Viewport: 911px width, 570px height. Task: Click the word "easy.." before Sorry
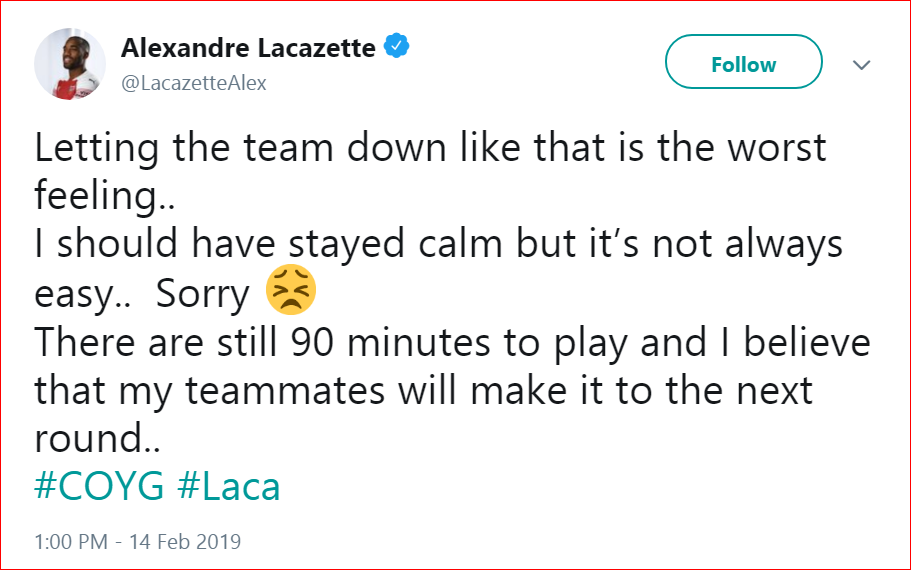pyautogui.click(x=83, y=294)
